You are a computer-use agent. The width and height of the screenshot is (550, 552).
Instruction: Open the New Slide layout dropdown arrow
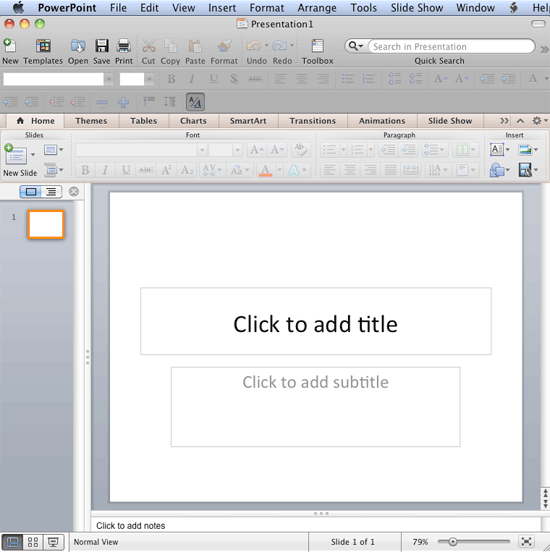tap(33, 155)
